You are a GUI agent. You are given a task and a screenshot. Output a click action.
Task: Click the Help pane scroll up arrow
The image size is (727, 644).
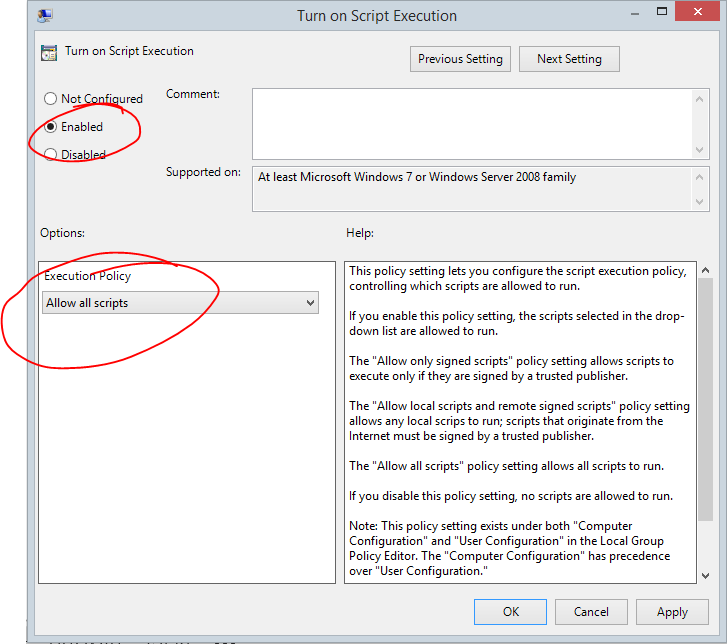click(705, 272)
